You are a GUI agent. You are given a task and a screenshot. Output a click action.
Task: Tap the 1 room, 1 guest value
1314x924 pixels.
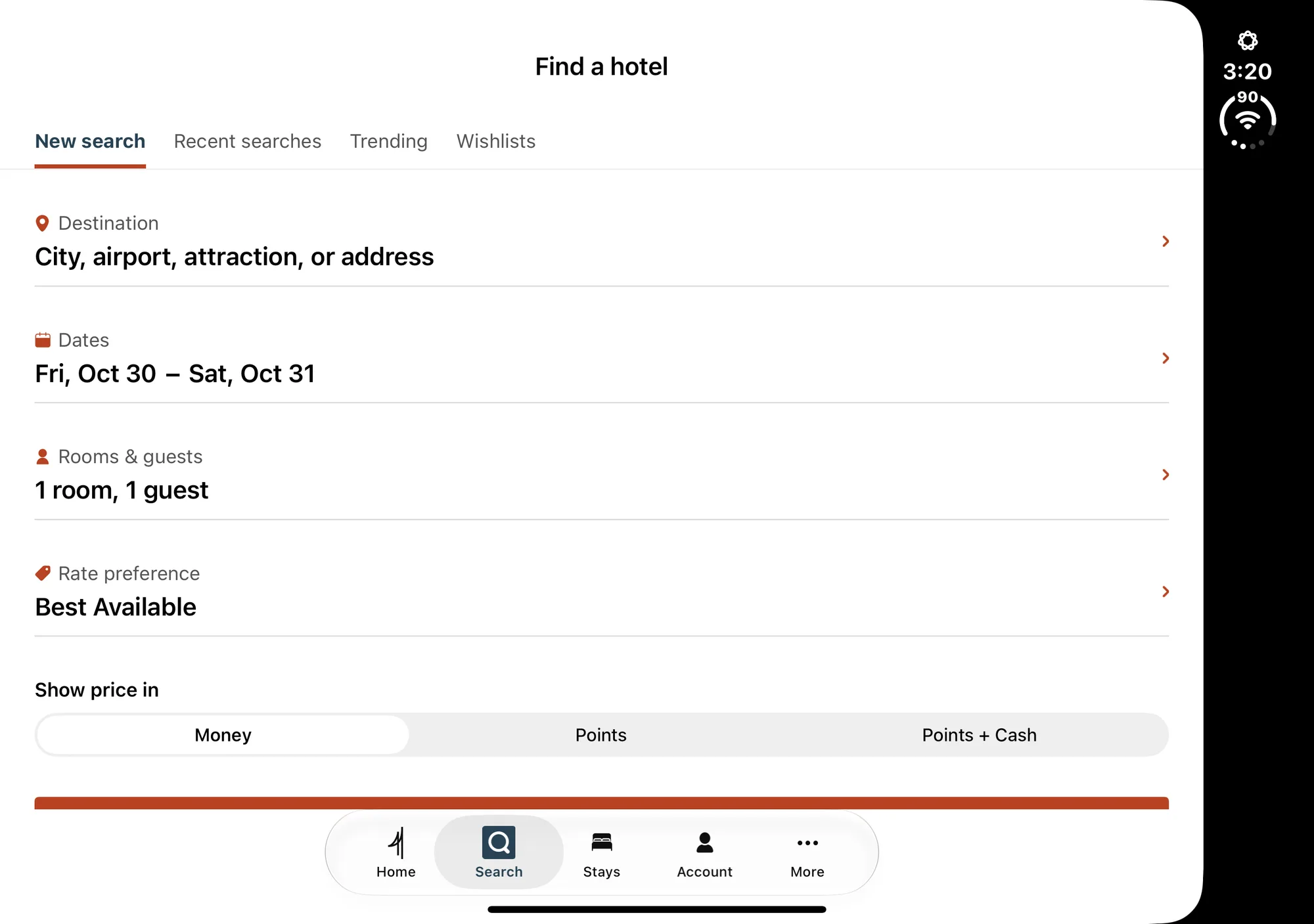(122, 491)
